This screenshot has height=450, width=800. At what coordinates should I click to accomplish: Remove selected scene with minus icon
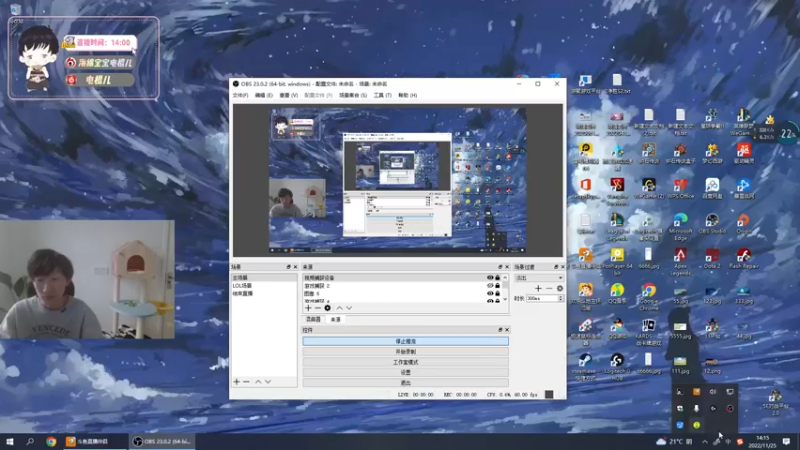246,382
